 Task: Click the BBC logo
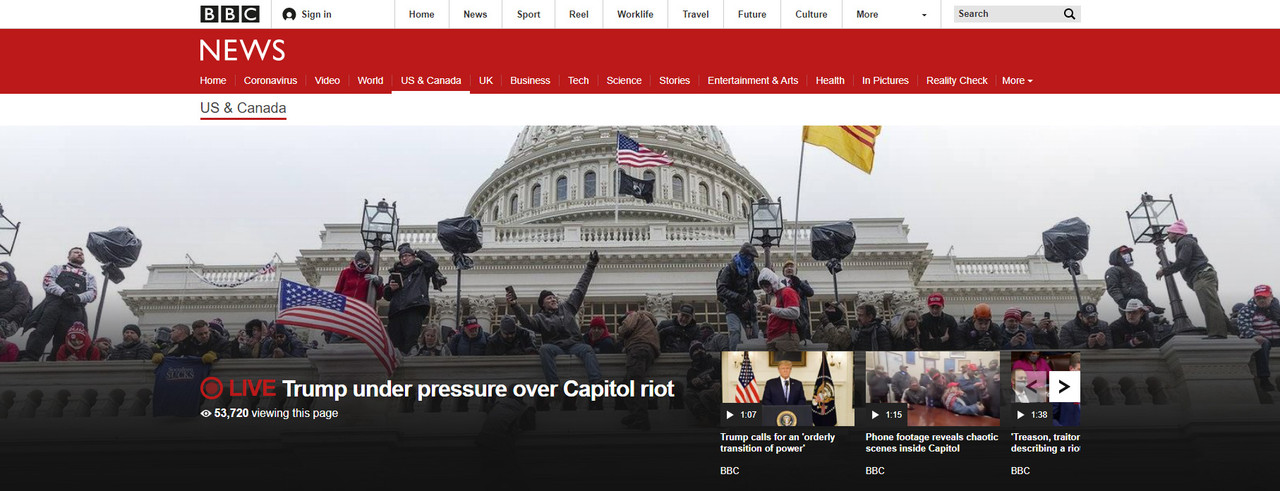click(x=229, y=14)
